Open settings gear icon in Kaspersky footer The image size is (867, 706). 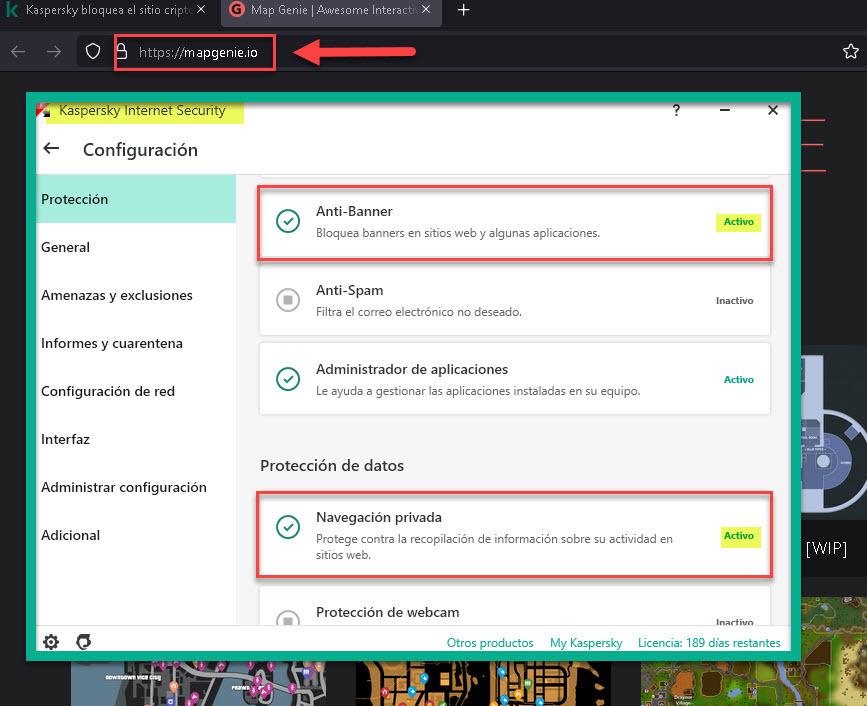51,642
